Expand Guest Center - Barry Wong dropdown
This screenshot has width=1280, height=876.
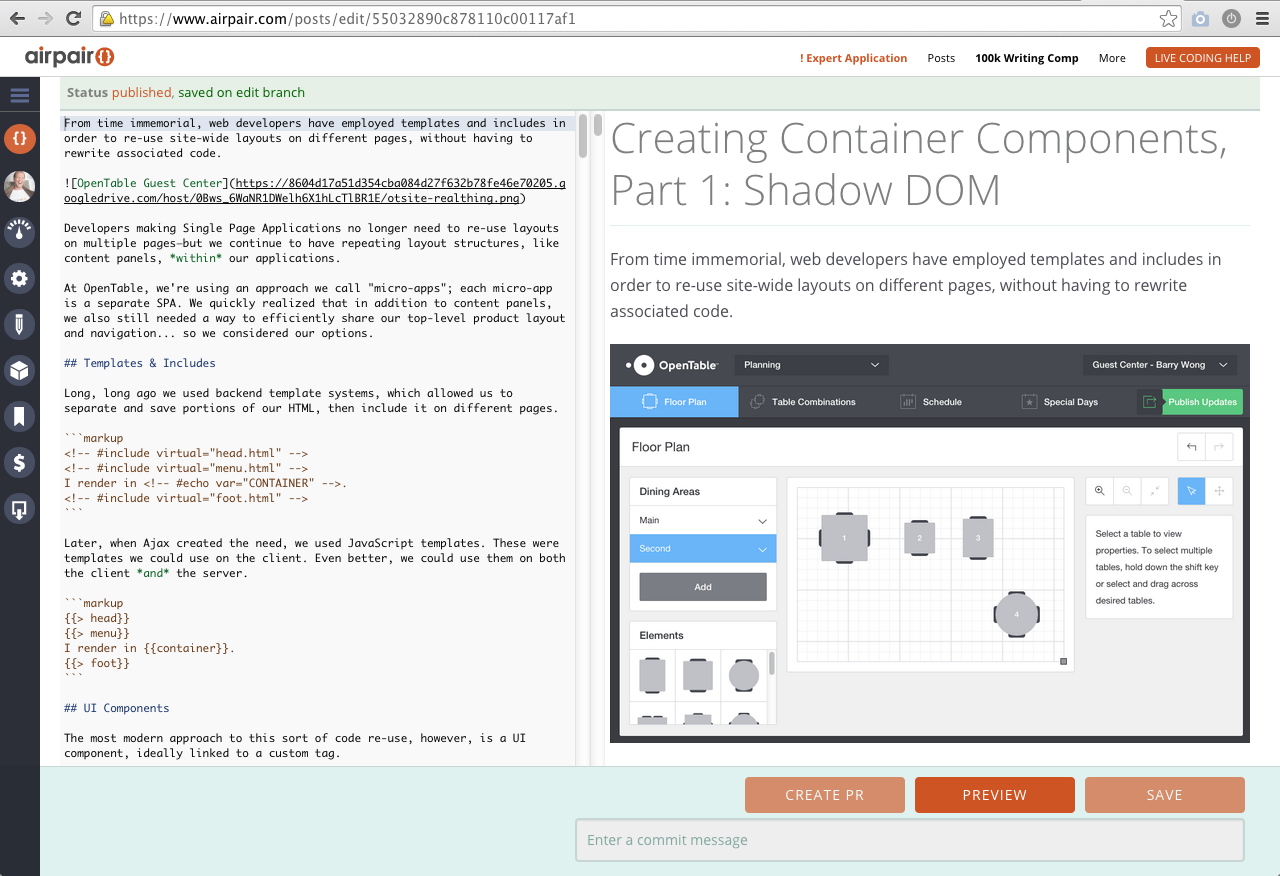coord(1160,365)
